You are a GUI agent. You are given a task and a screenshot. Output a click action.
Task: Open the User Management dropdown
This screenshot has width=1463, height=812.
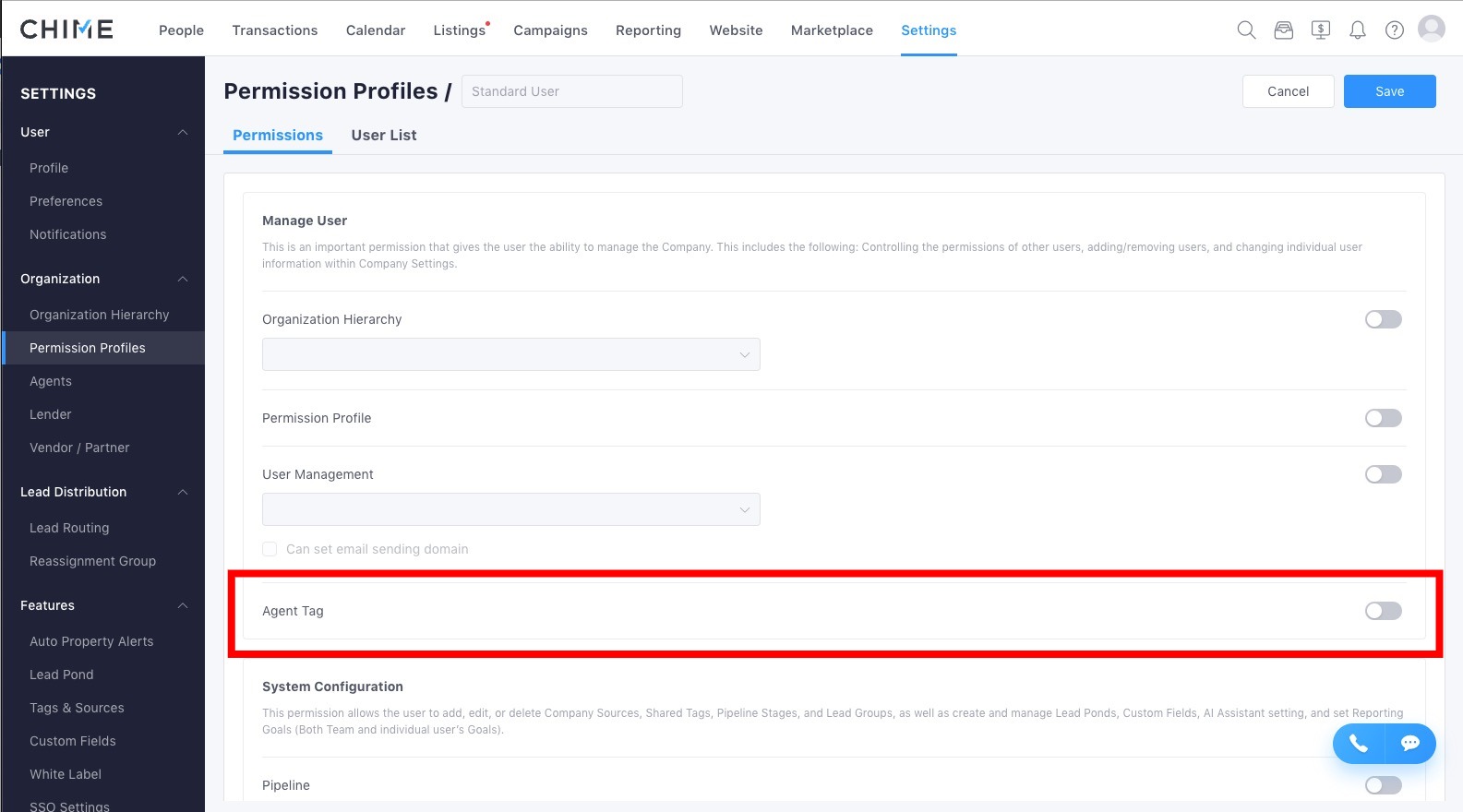pos(511,509)
